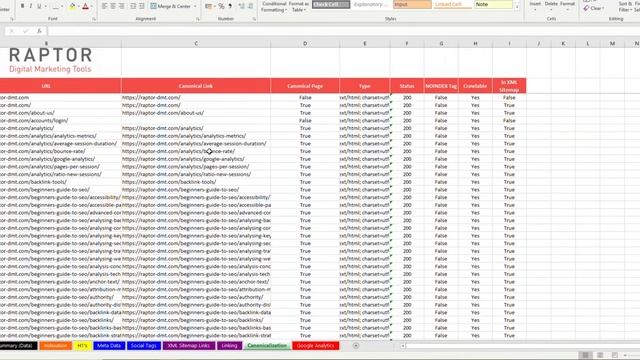The width and height of the screenshot is (640, 360).
Task: Increase indent in Alignment group
Action: 142,6
